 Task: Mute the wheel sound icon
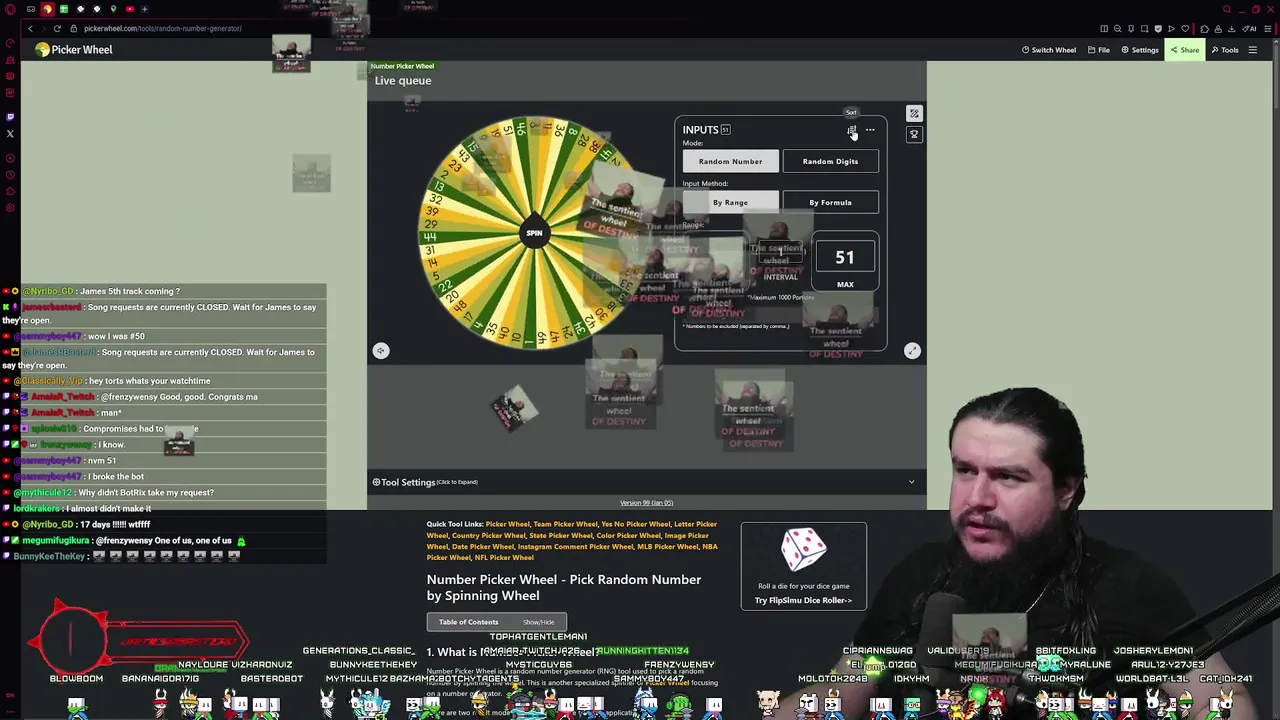point(381,350)
